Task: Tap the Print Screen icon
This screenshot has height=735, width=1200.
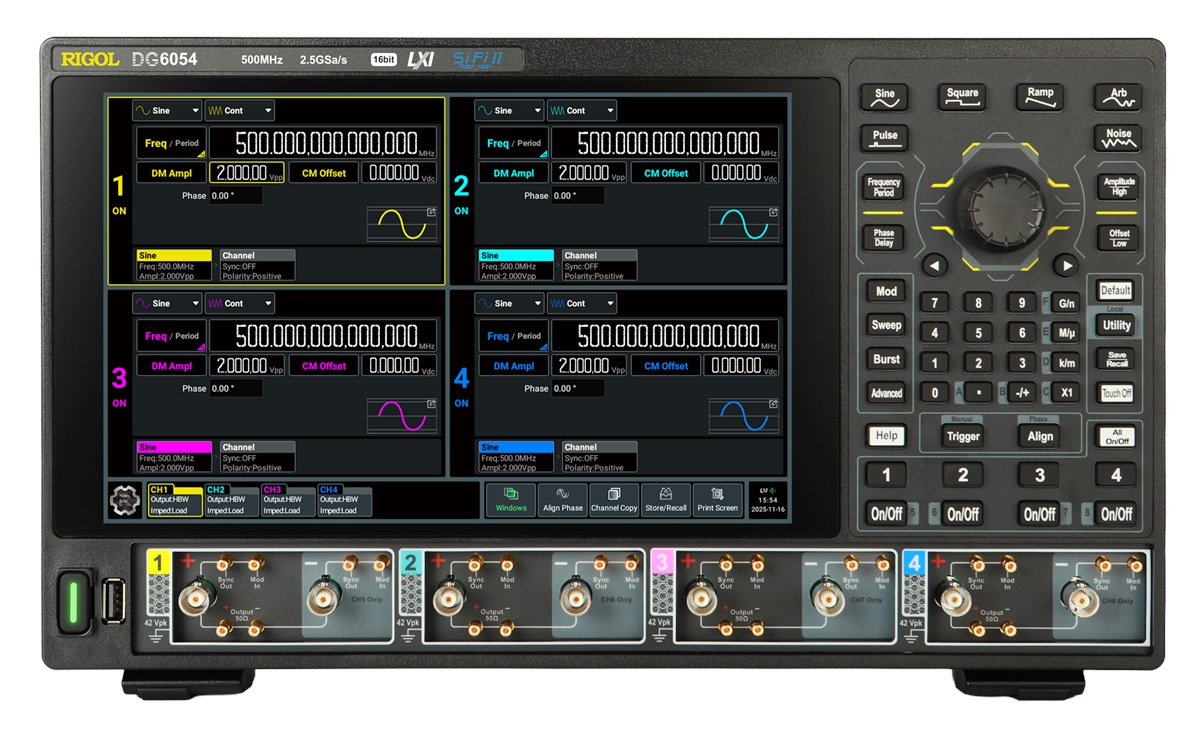Action: coord(717,499)
